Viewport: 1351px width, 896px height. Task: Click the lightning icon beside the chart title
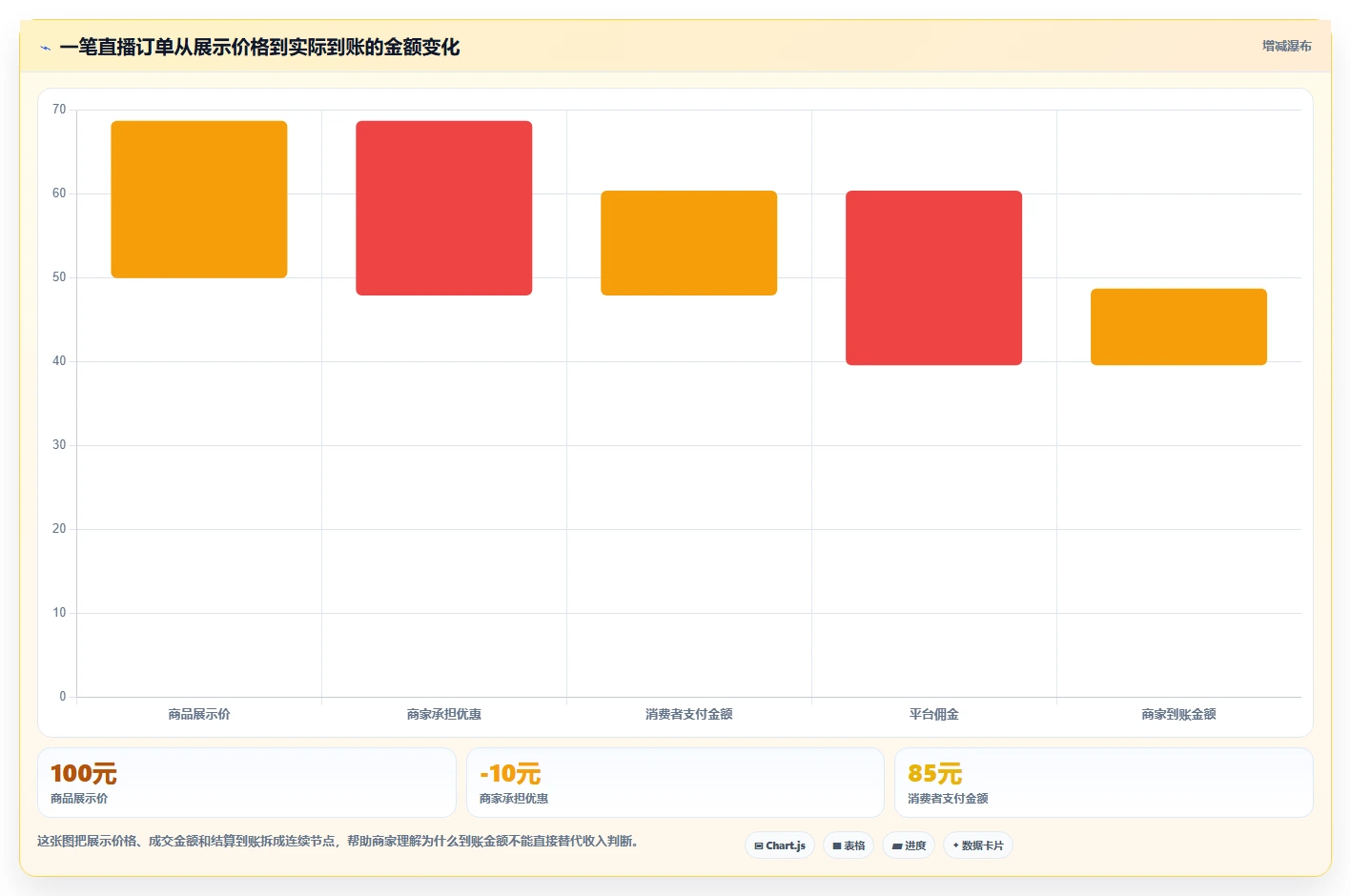(45, 48)
